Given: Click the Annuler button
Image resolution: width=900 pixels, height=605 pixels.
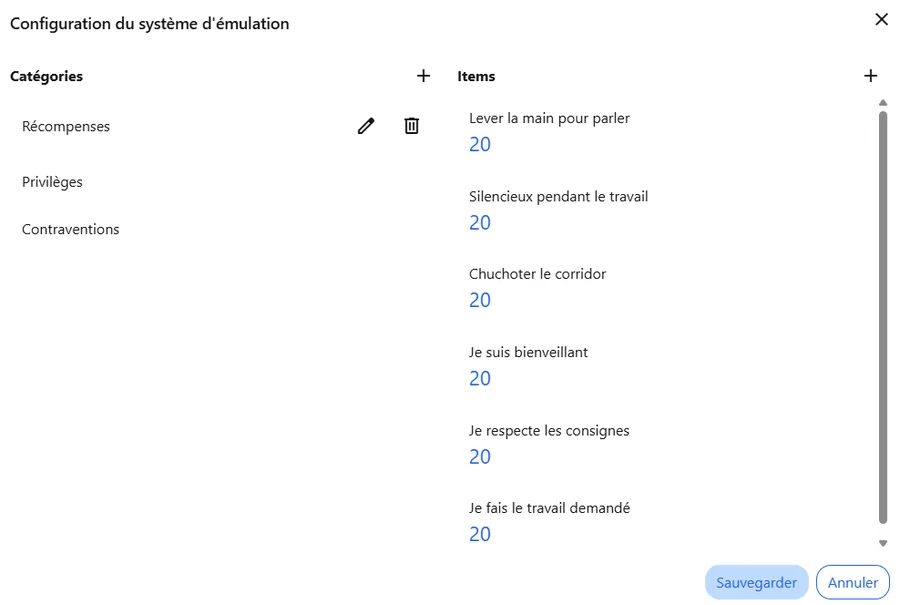Looking at the screenshot, I should (x=852, y=583).
